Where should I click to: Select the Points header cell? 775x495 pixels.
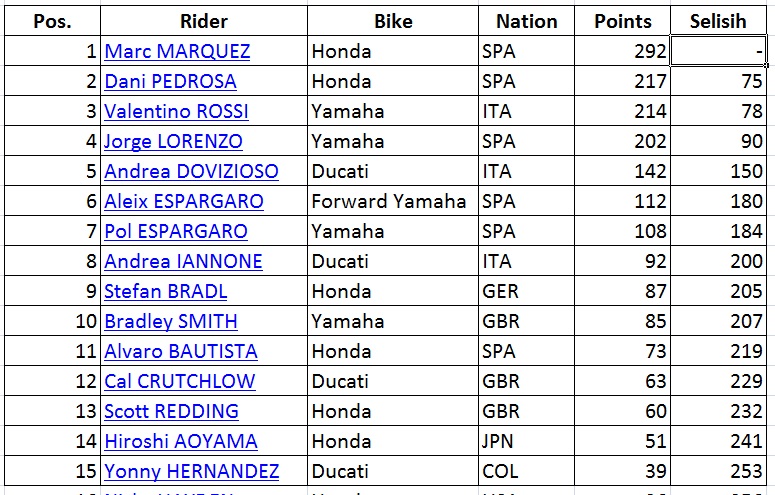(x=622, y=21)
